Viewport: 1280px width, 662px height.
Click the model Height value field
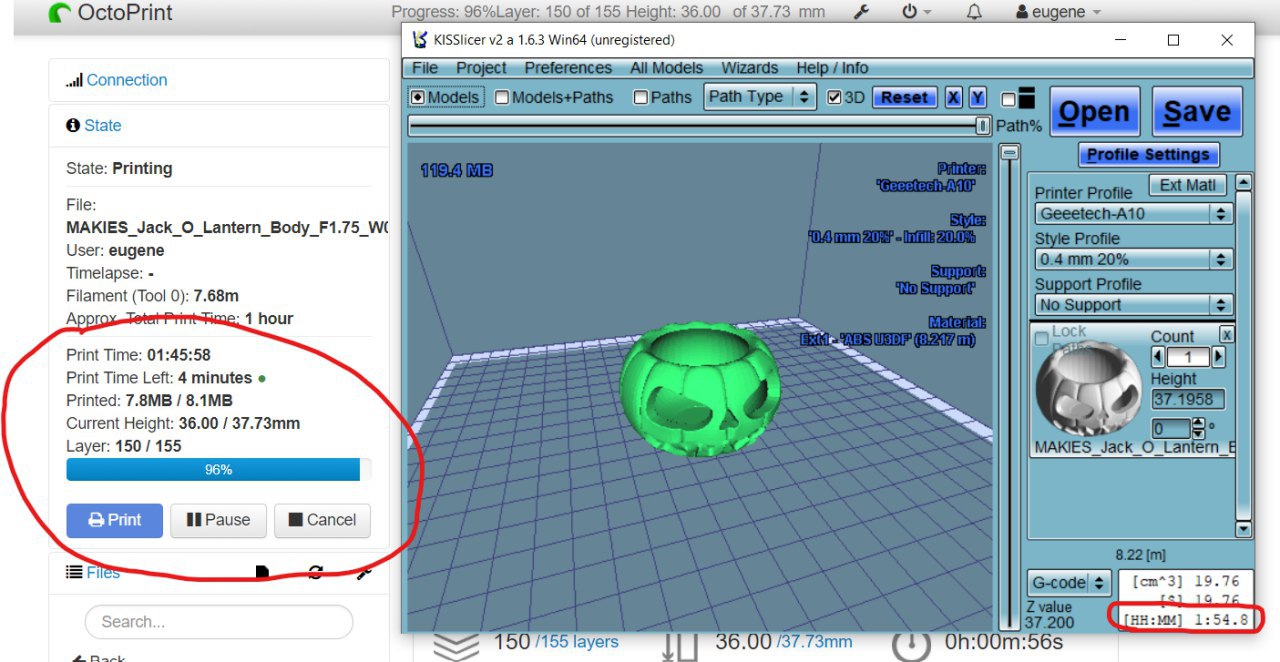tap(1189, 399)
